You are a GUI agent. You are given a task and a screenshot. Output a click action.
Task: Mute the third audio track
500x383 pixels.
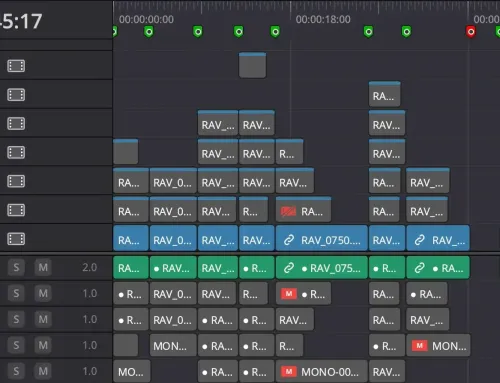(43, 319)
